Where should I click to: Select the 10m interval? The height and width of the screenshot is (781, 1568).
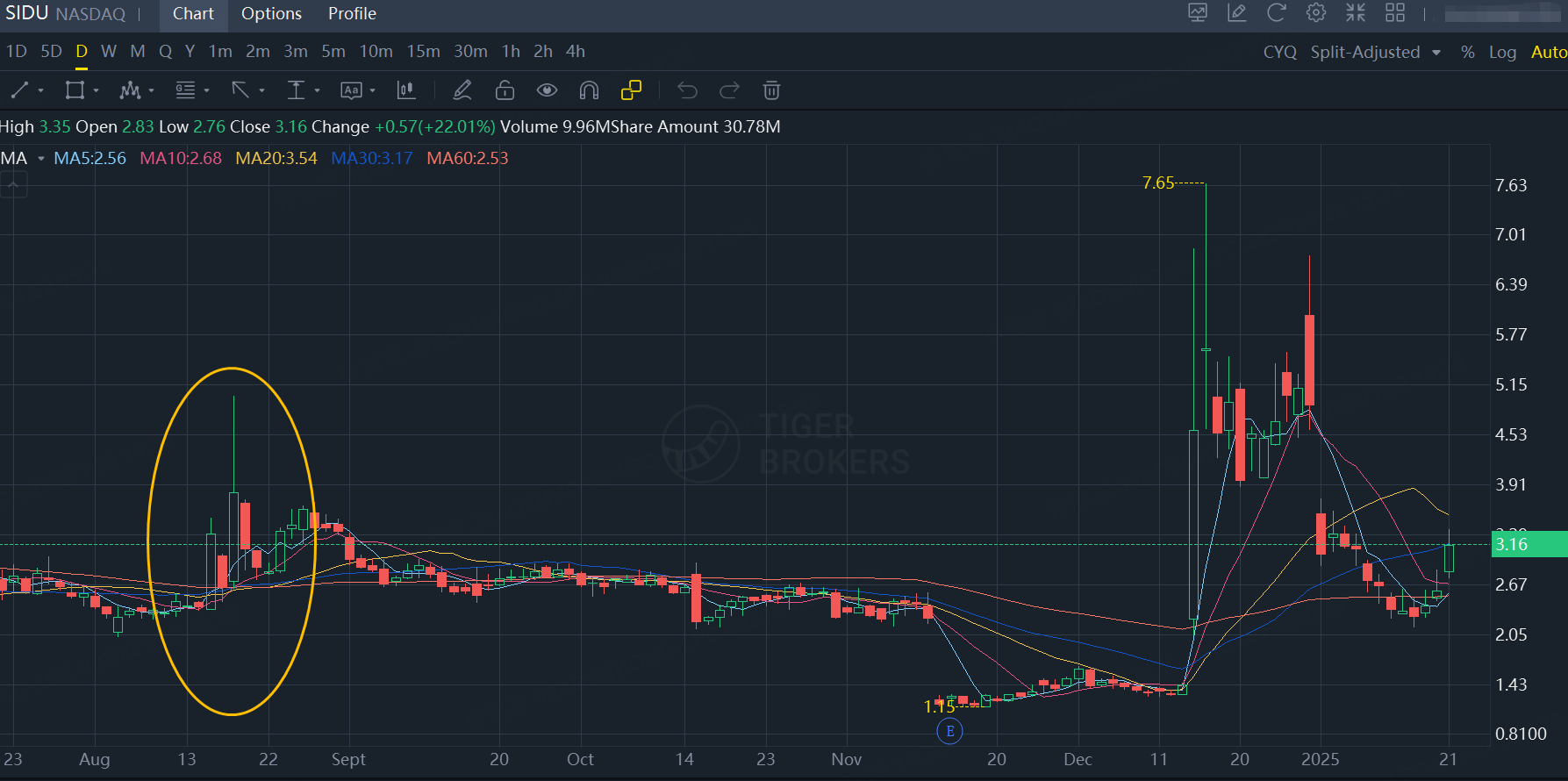(x=376, y=52)
